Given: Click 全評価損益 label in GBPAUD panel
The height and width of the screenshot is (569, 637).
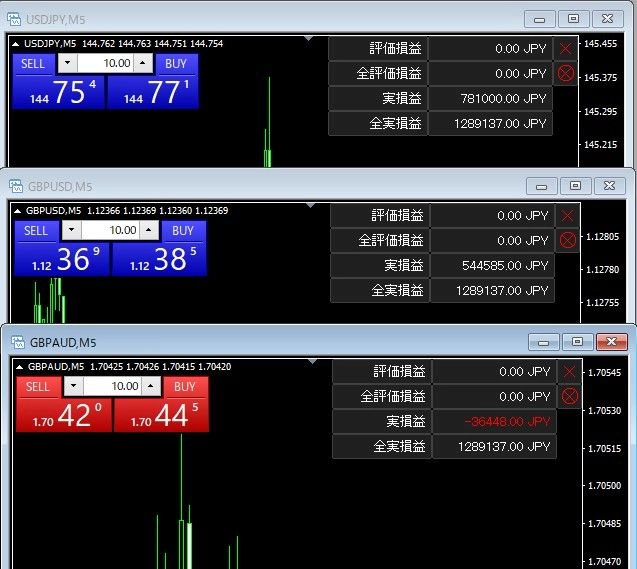Looking at the screenshot, I should 393,396.
